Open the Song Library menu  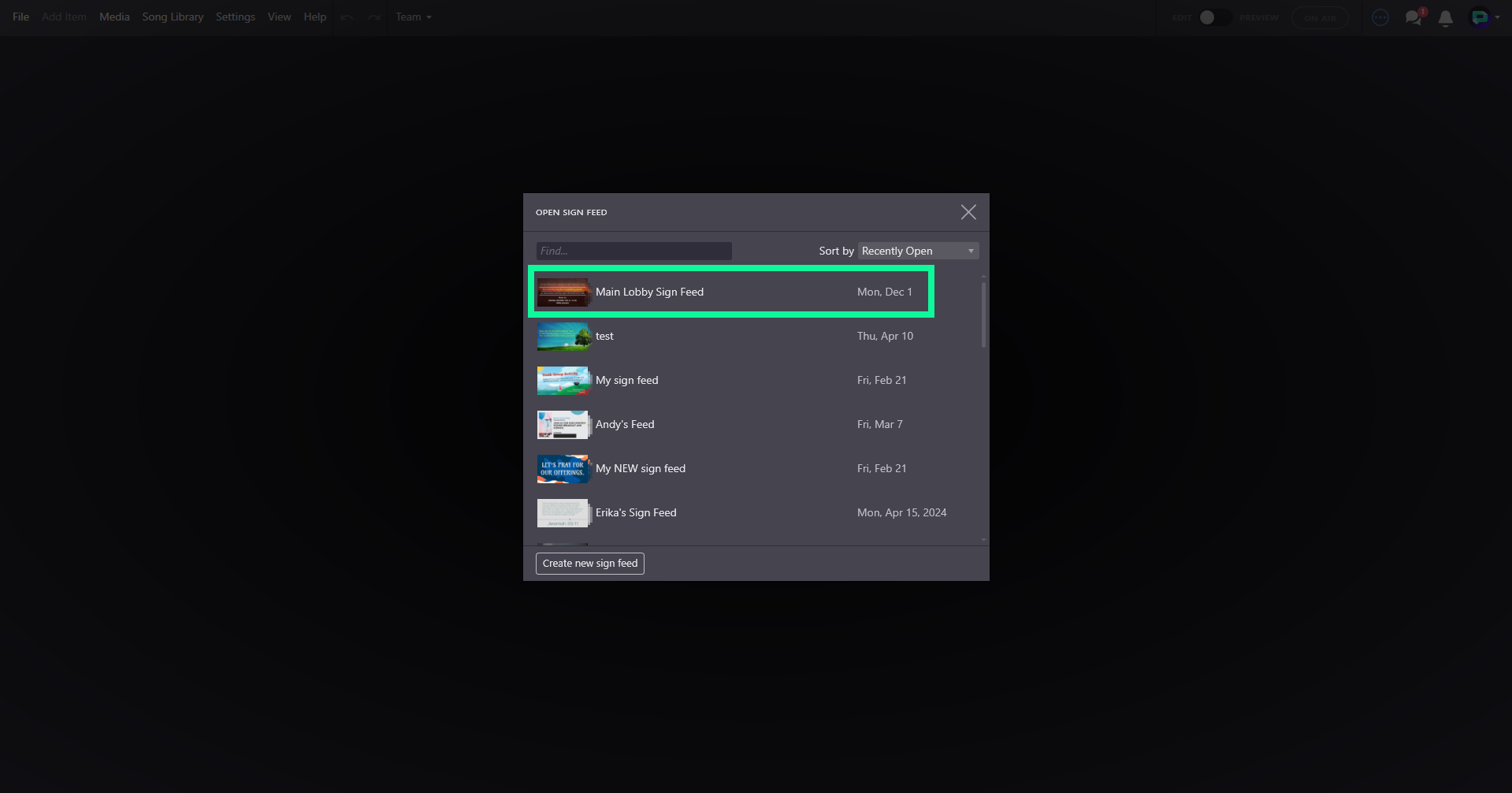173,17
